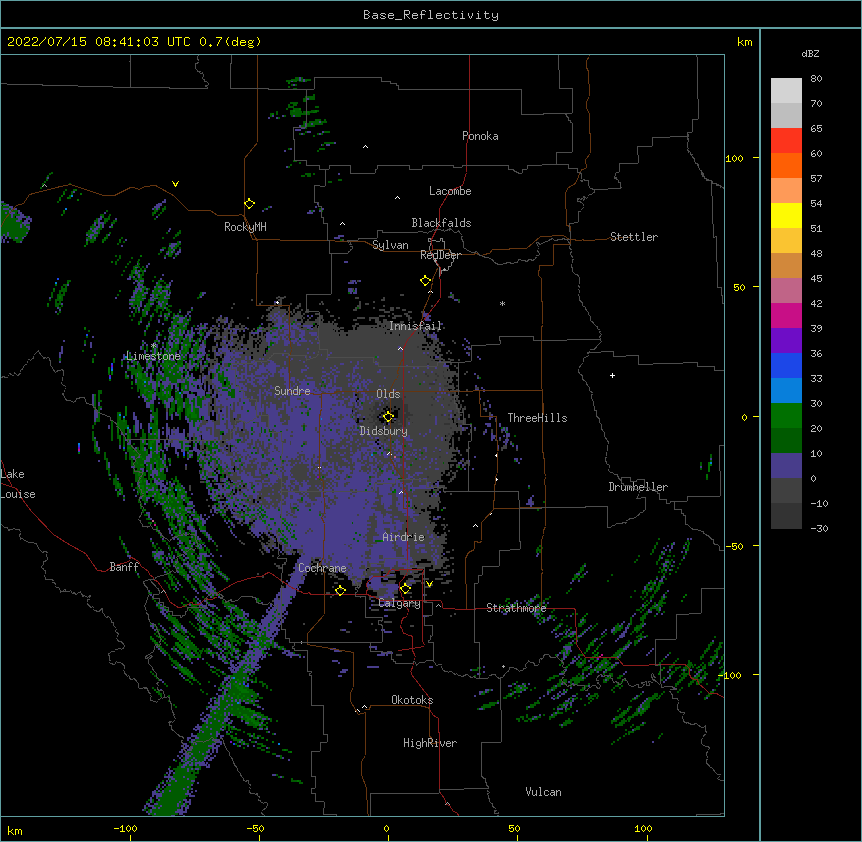Select the -50 tick on the right axis
Viewport: 862px width, 842px height.
pyautogui.click(x=734, y=546)
